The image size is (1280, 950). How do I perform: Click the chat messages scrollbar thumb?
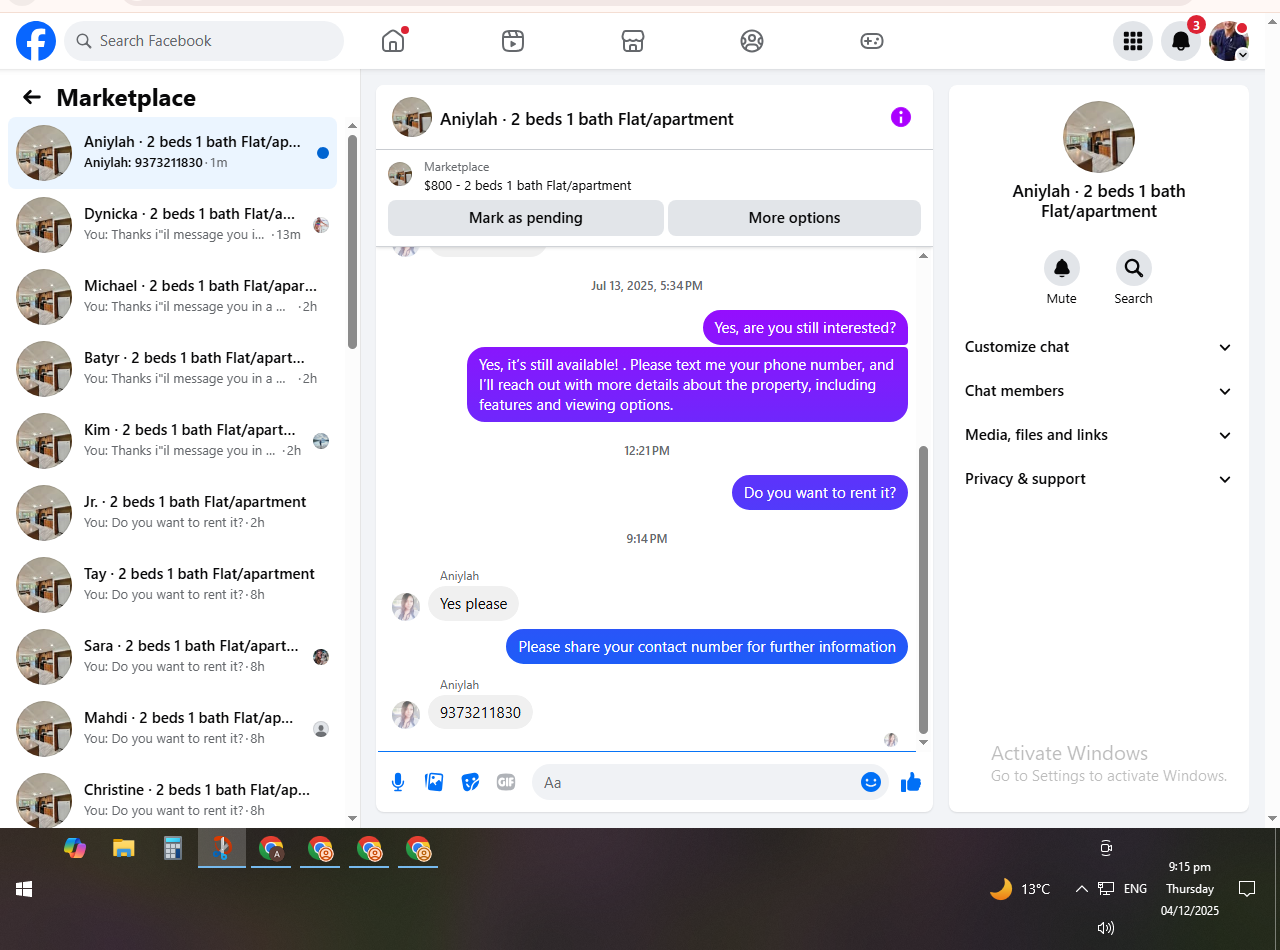coord(923,590)
